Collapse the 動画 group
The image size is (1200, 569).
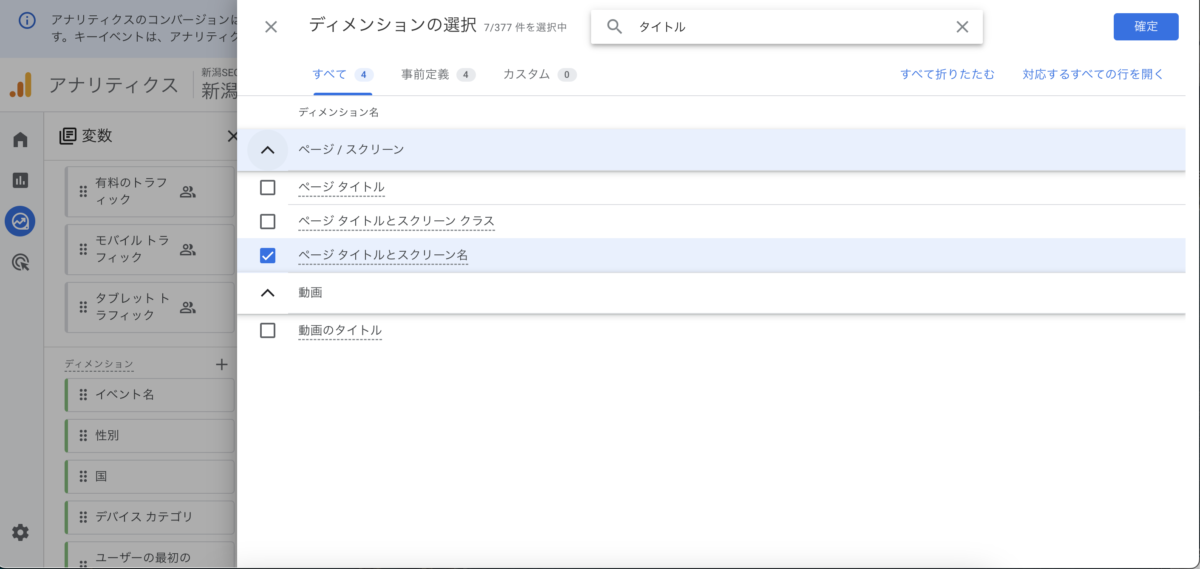pyautogui.click(x=267, y=293)
